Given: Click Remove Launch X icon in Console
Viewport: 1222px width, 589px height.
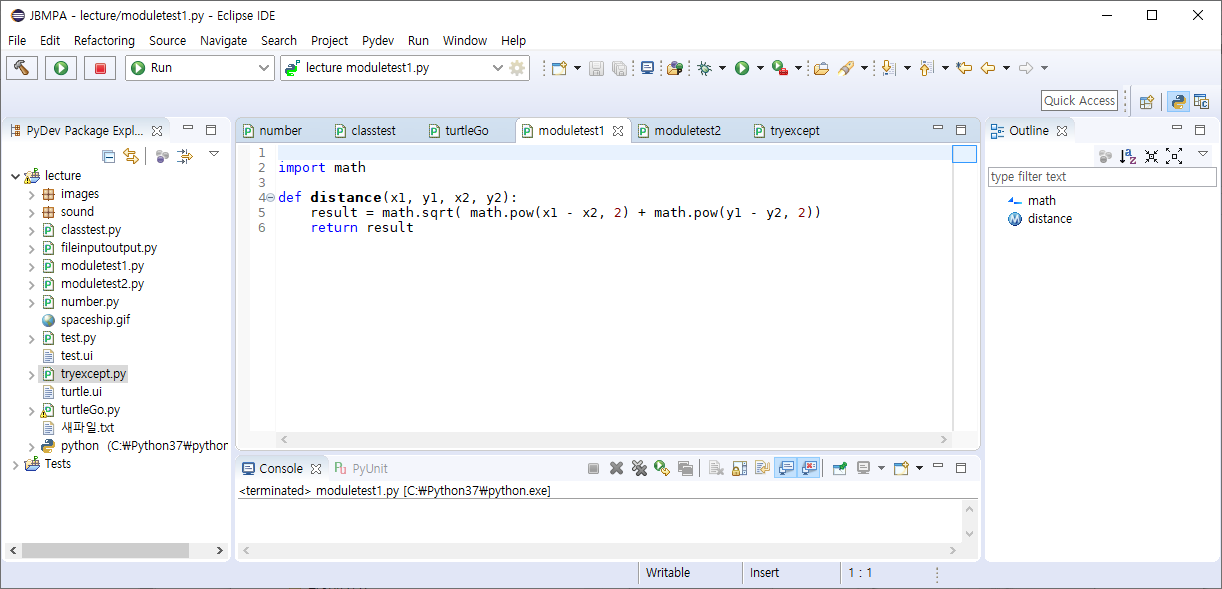Looking at the screenshot, I should 617,468.
